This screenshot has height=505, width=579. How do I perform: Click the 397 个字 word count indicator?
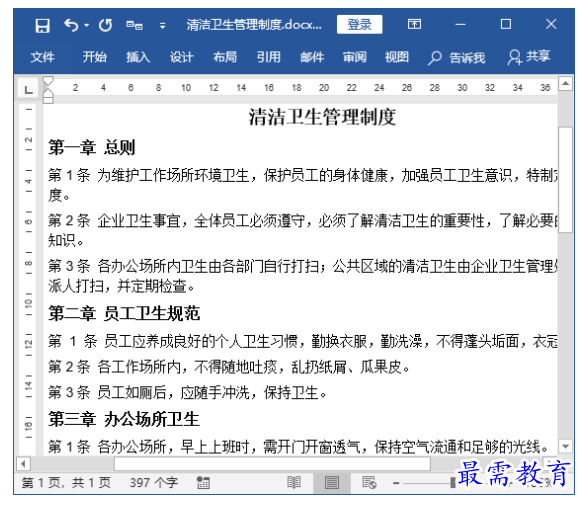154,482
